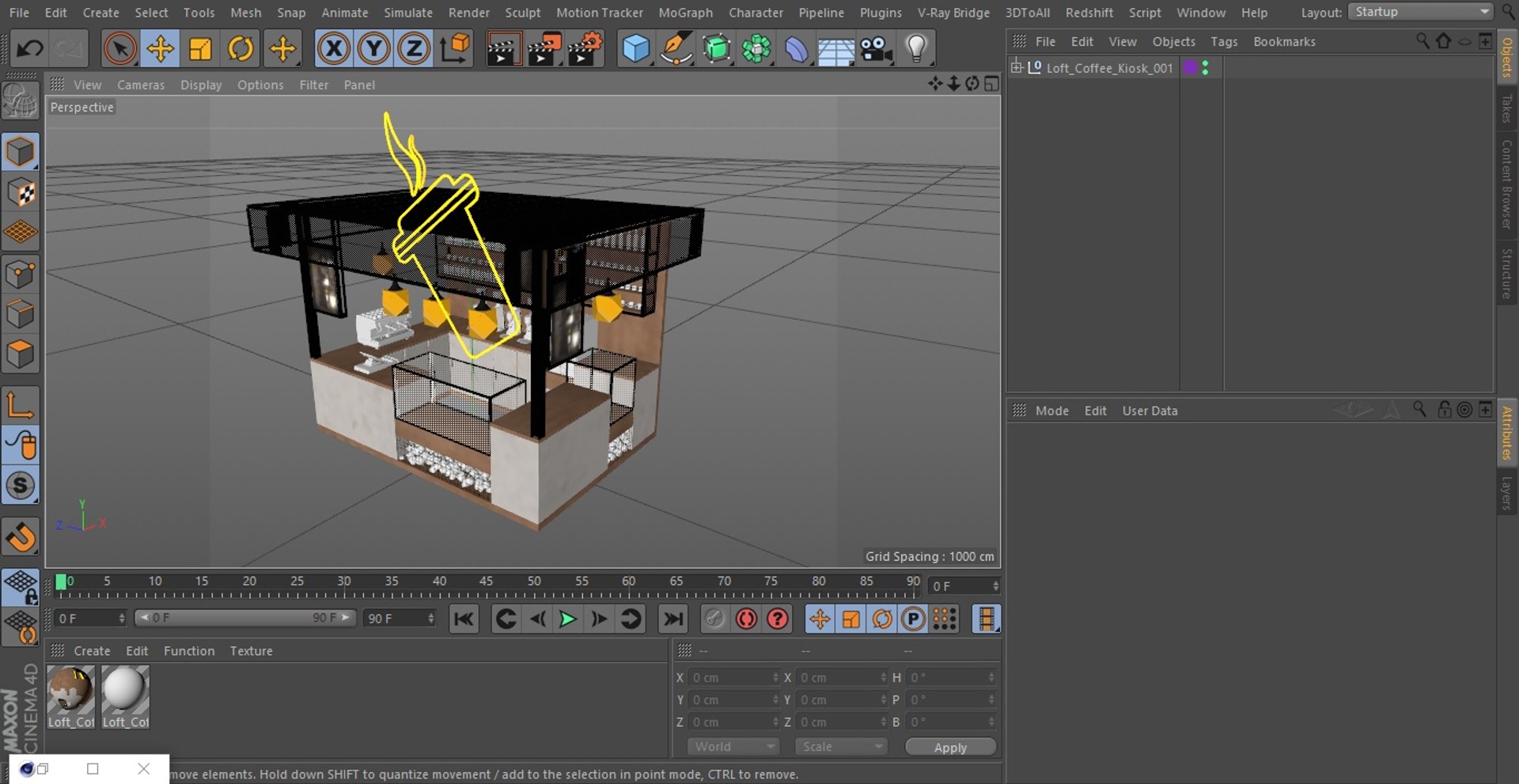This screenshot has height=784, width=1519.
Task: Open Object Manager Tags menu
Action: 1224,41
